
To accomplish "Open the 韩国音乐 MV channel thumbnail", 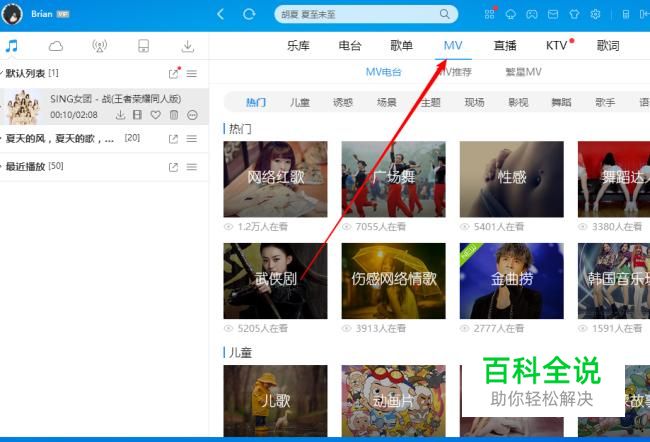I will [614, 281].
